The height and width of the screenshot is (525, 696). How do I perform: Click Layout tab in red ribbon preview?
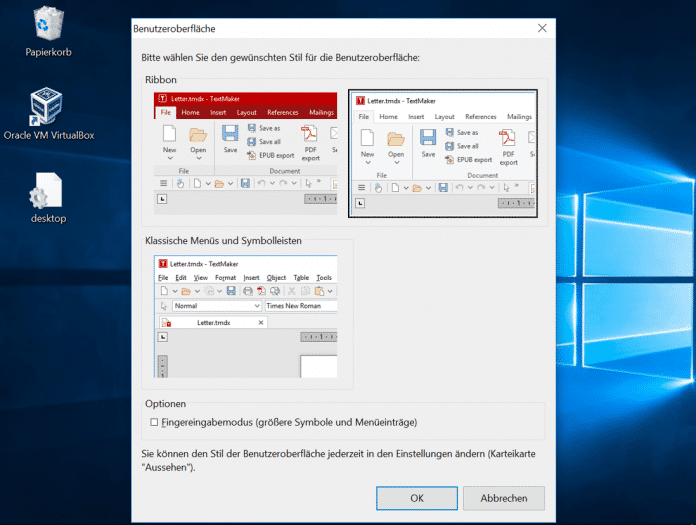point(246,113)
